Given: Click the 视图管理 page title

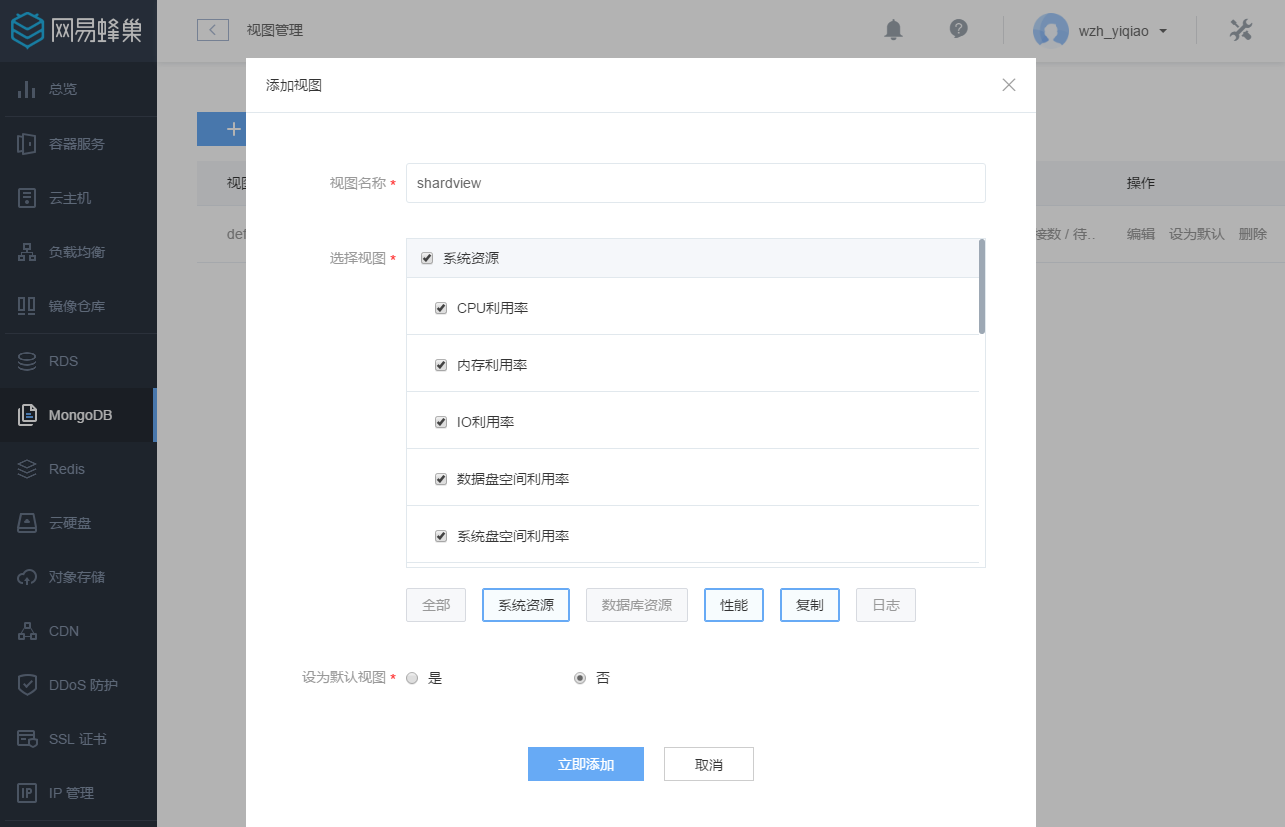Looking at the screenshot, I should [x=275, y=30].
